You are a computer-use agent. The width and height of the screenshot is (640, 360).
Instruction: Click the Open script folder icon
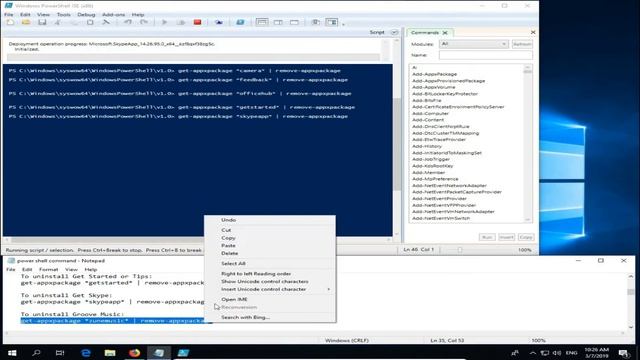(26, 22)
